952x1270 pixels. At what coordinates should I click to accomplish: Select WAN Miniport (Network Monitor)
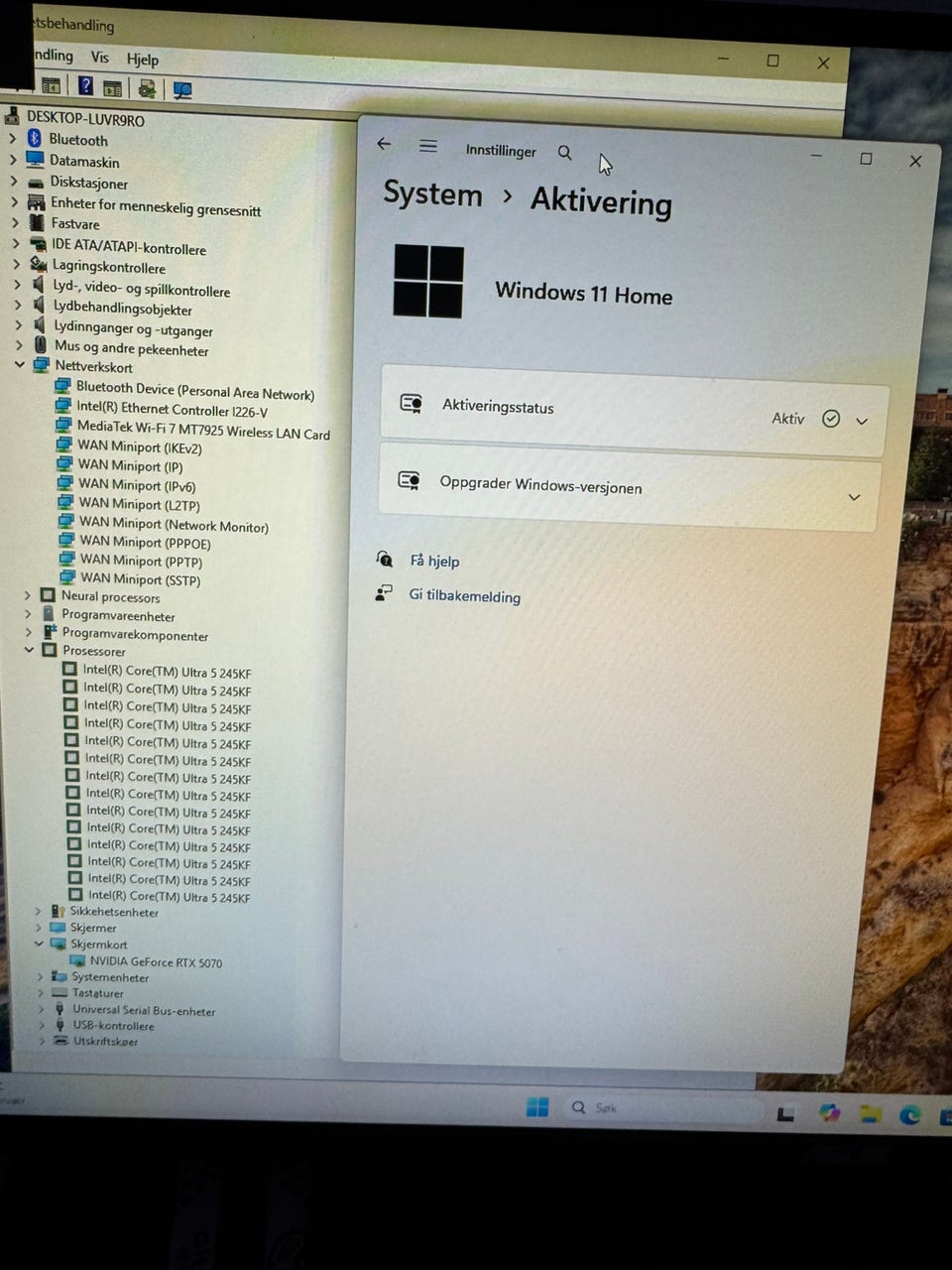point(174,525)
